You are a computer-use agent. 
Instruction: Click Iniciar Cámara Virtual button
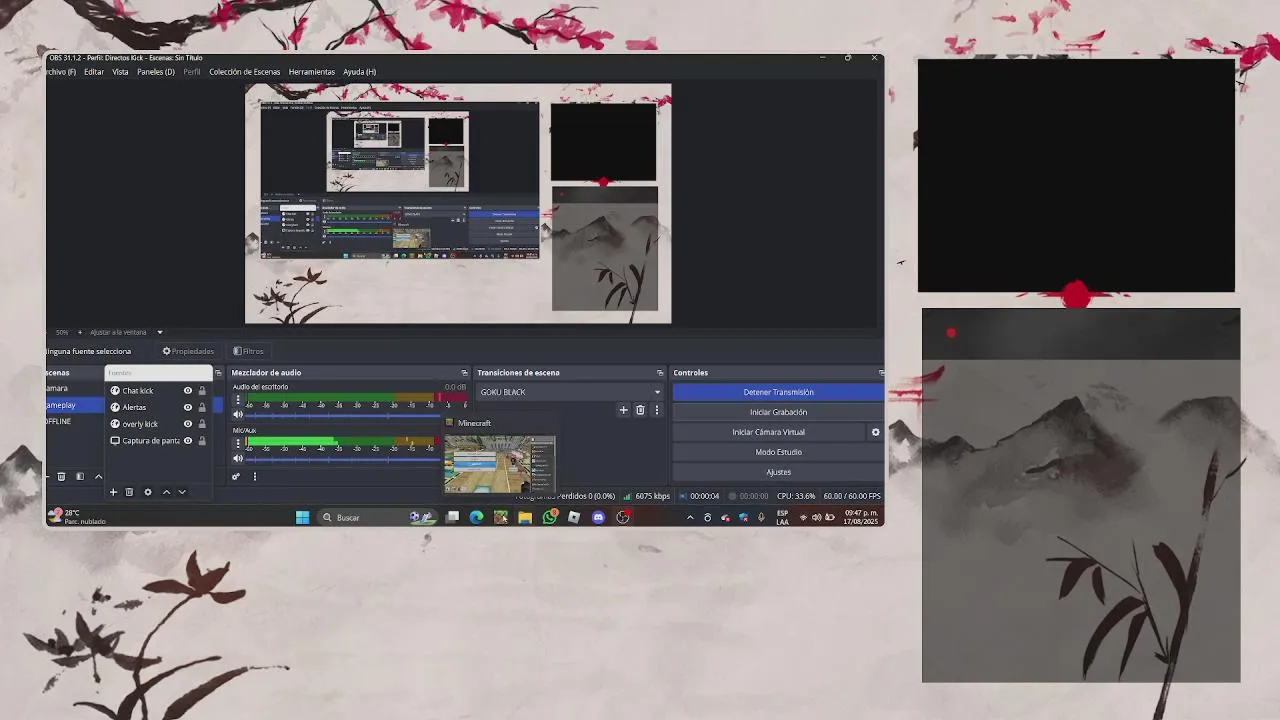768,432
